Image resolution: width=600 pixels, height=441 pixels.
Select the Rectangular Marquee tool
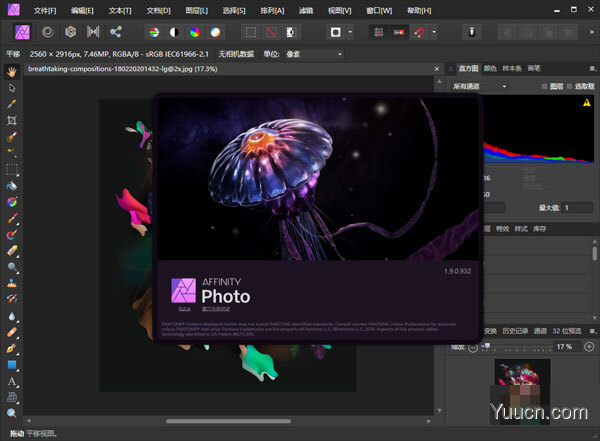(x=12, y=169)
